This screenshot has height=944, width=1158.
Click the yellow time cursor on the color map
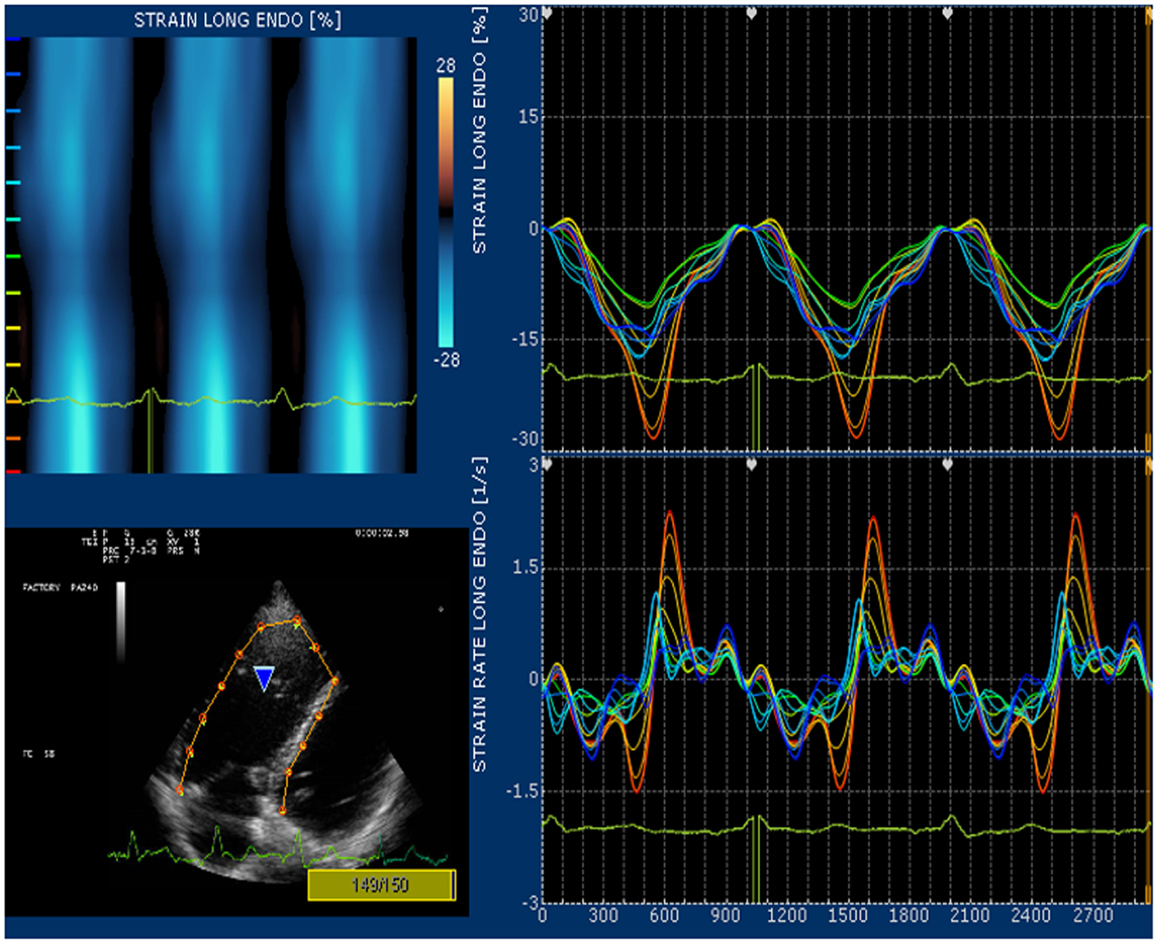point(150,431)
